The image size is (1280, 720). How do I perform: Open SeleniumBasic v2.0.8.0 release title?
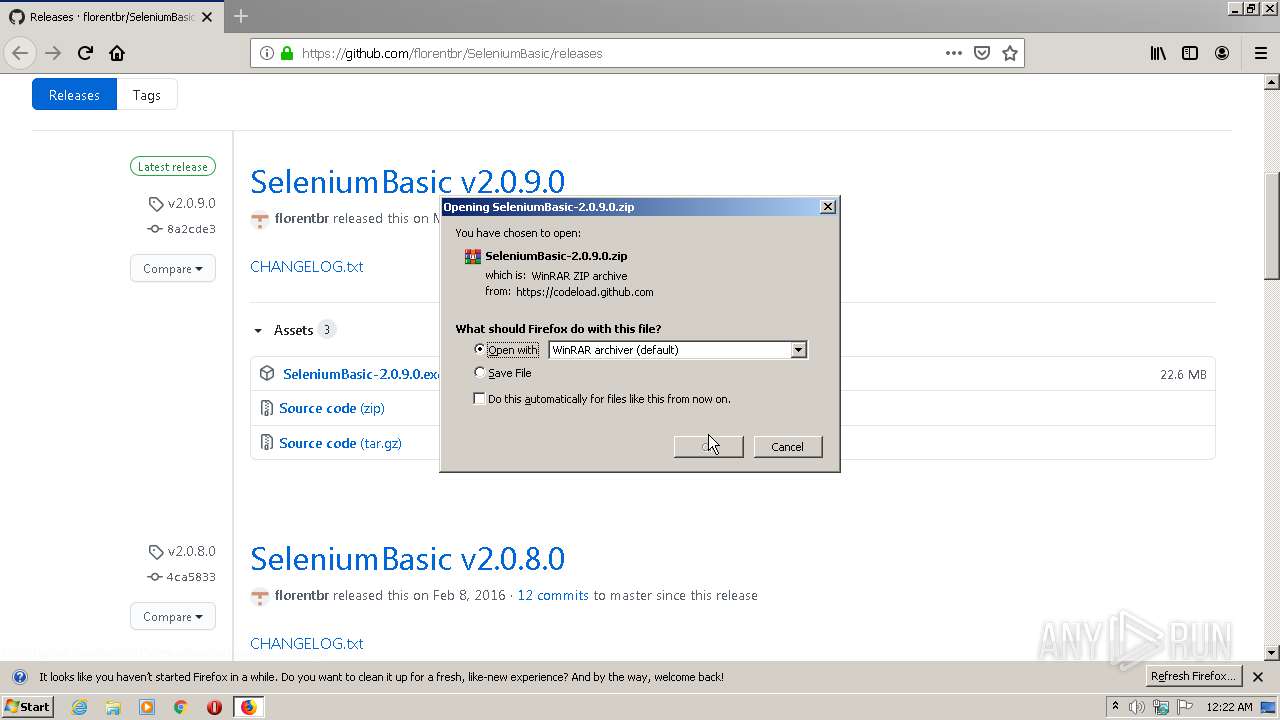(x=407, y=558)
